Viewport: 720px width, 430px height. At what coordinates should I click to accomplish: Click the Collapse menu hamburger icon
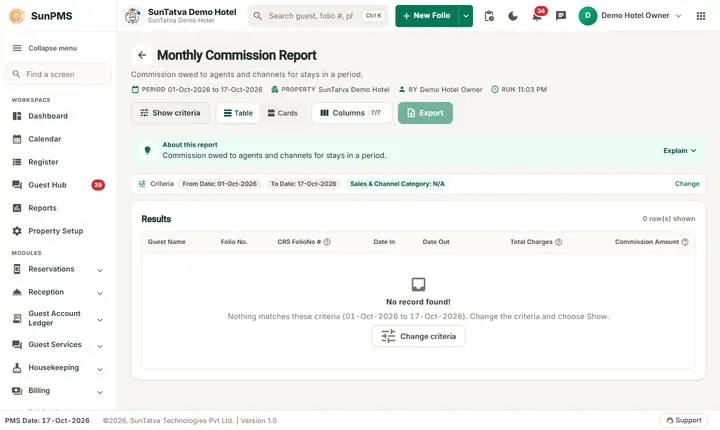17,48
